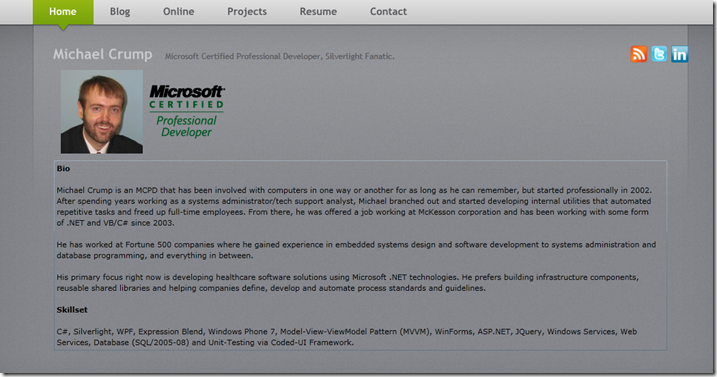Click the Fortune 500 companies paragraph
Screen dimensions: 717x377
tap(356, 250)
